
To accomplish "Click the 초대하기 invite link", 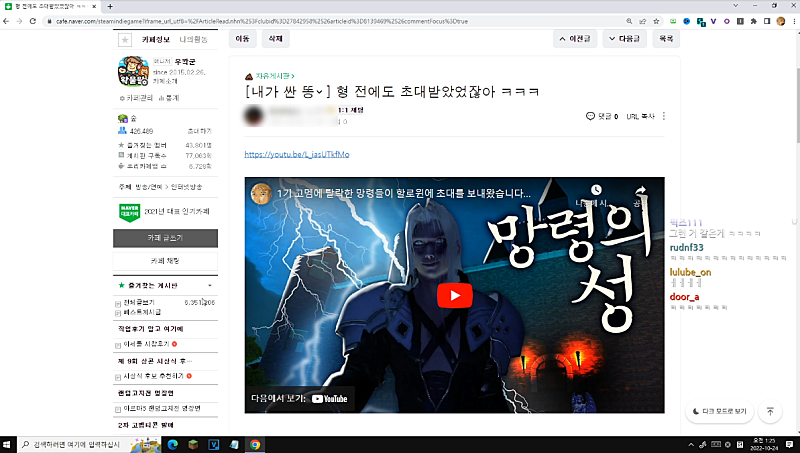I will (199, 131).
